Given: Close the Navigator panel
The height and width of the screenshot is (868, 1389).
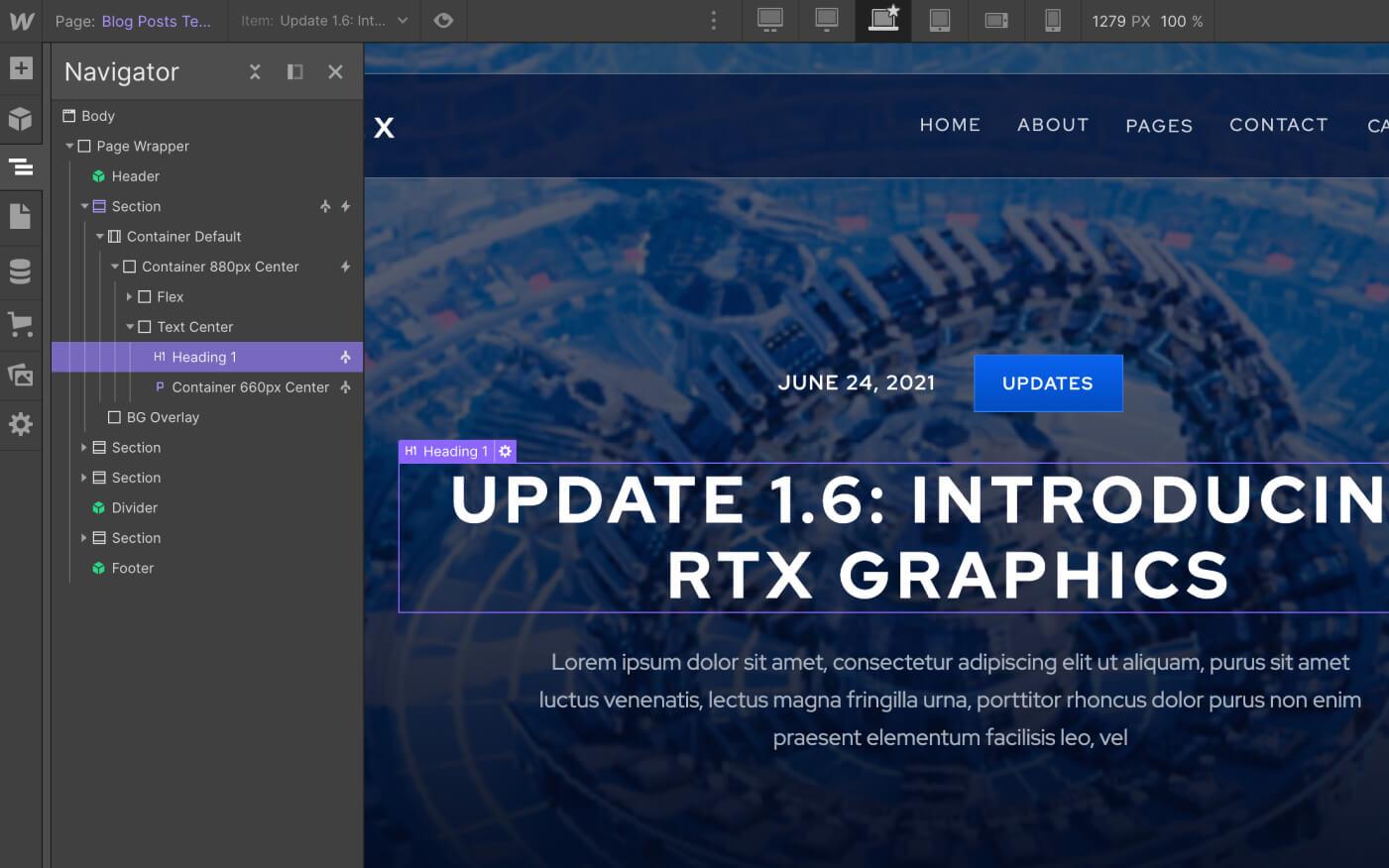Looking at the screenshot, I should pyautogui.click(x=335, y=71).
